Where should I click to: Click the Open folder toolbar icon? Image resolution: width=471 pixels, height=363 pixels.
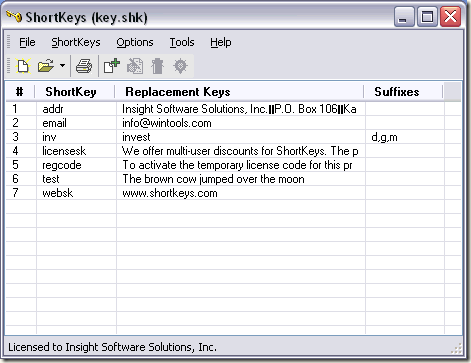[46, 66]
